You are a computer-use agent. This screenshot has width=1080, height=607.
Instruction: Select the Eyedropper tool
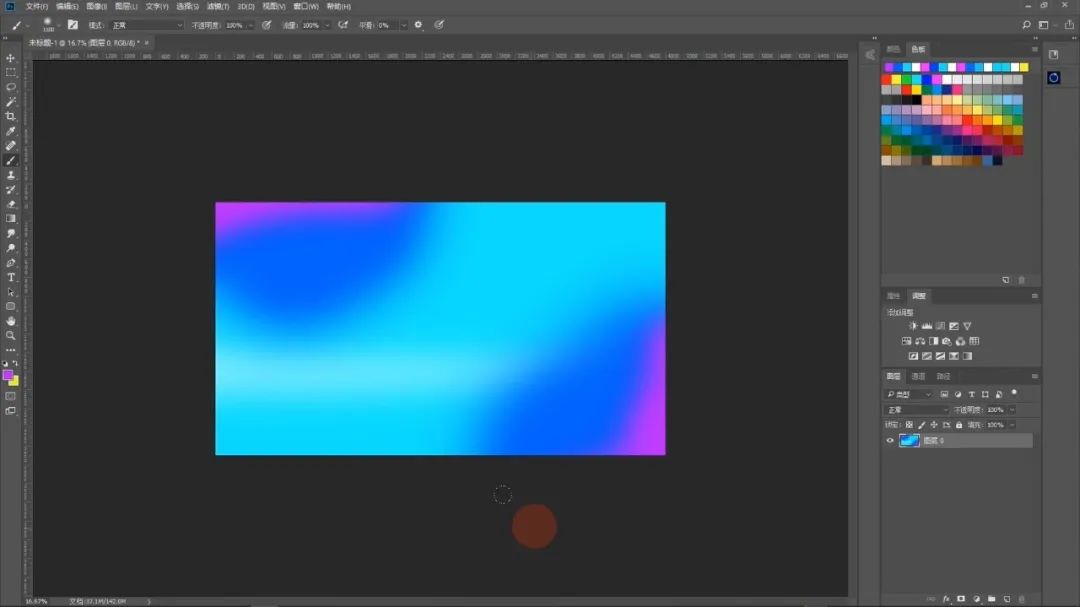(x=10, y=131)
